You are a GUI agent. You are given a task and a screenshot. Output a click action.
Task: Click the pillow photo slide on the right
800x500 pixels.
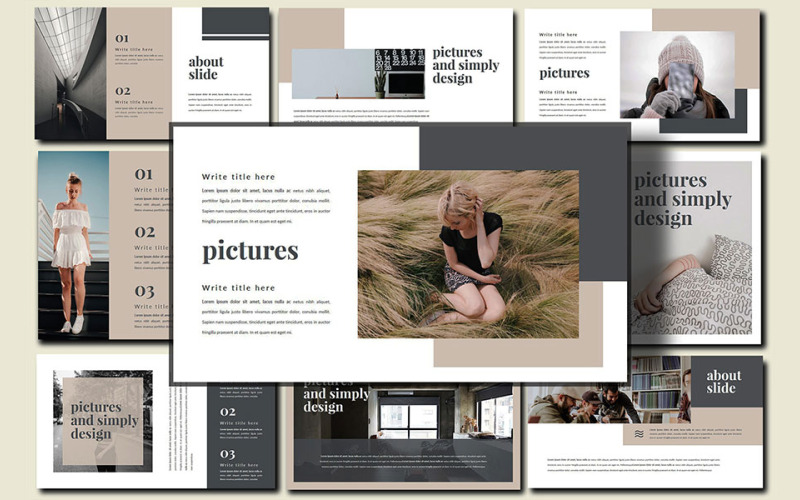point(695,247)
